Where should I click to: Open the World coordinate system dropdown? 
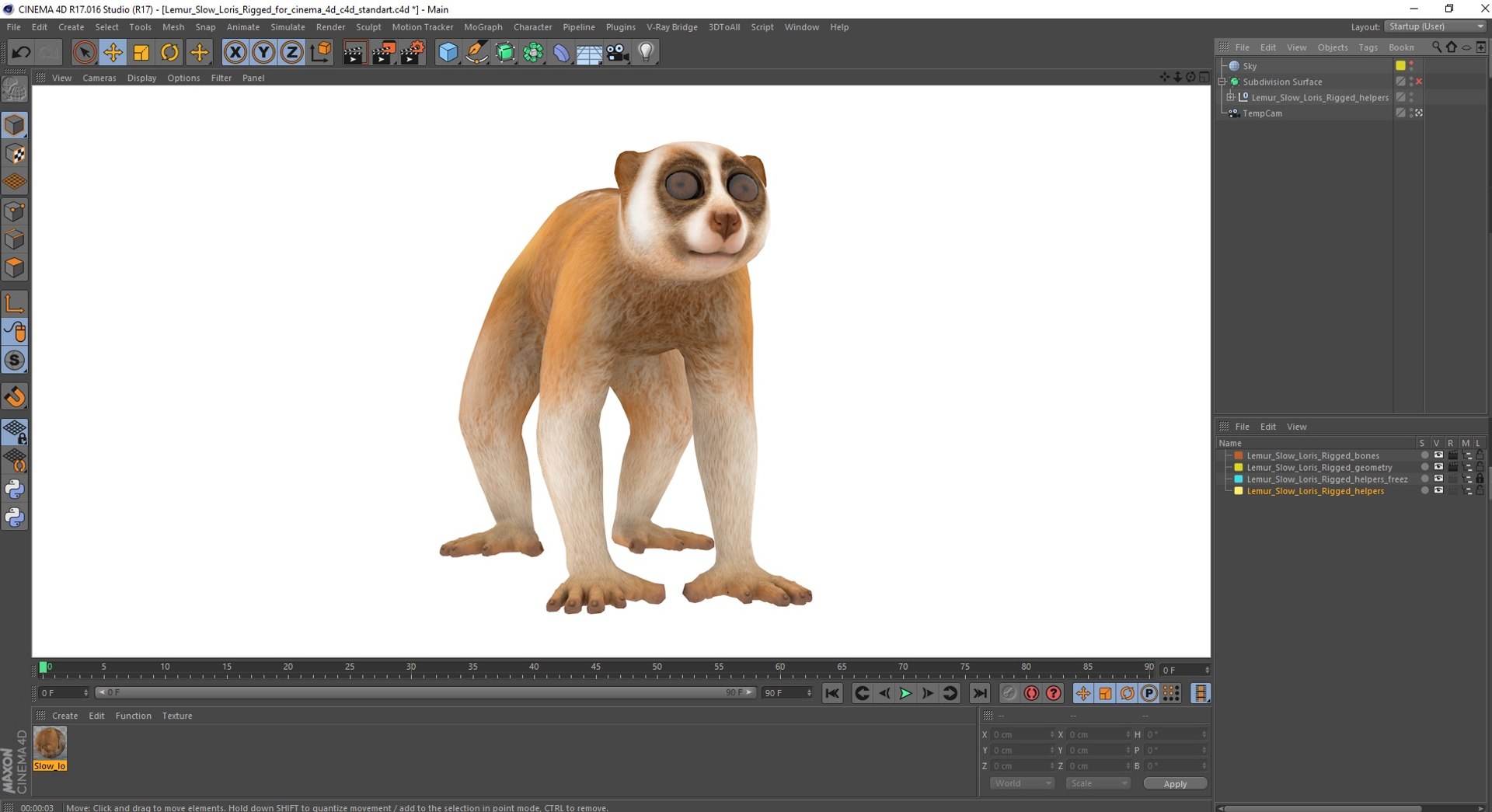point(1022,783)
